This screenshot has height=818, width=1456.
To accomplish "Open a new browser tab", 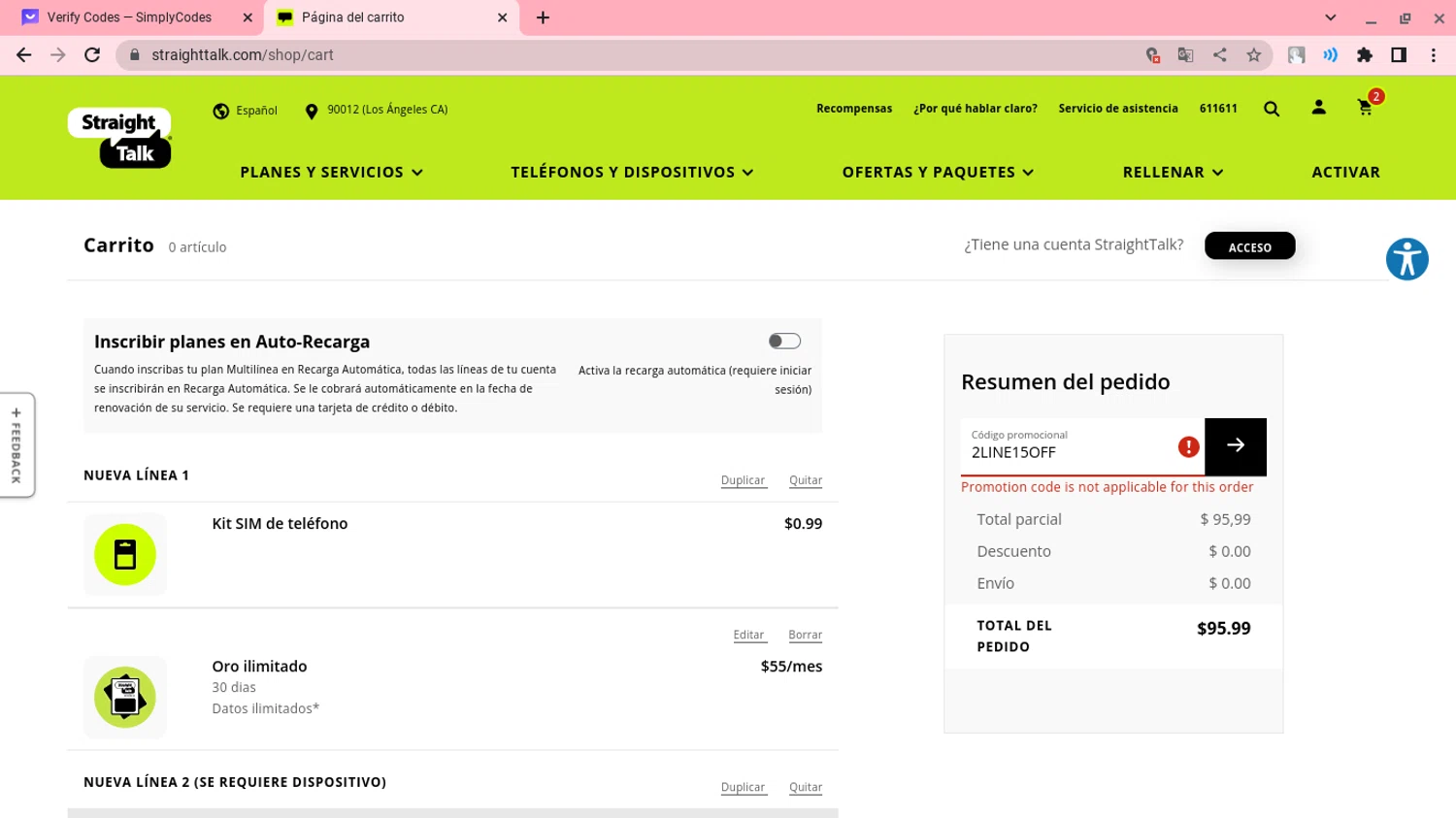I will (543, 17).
